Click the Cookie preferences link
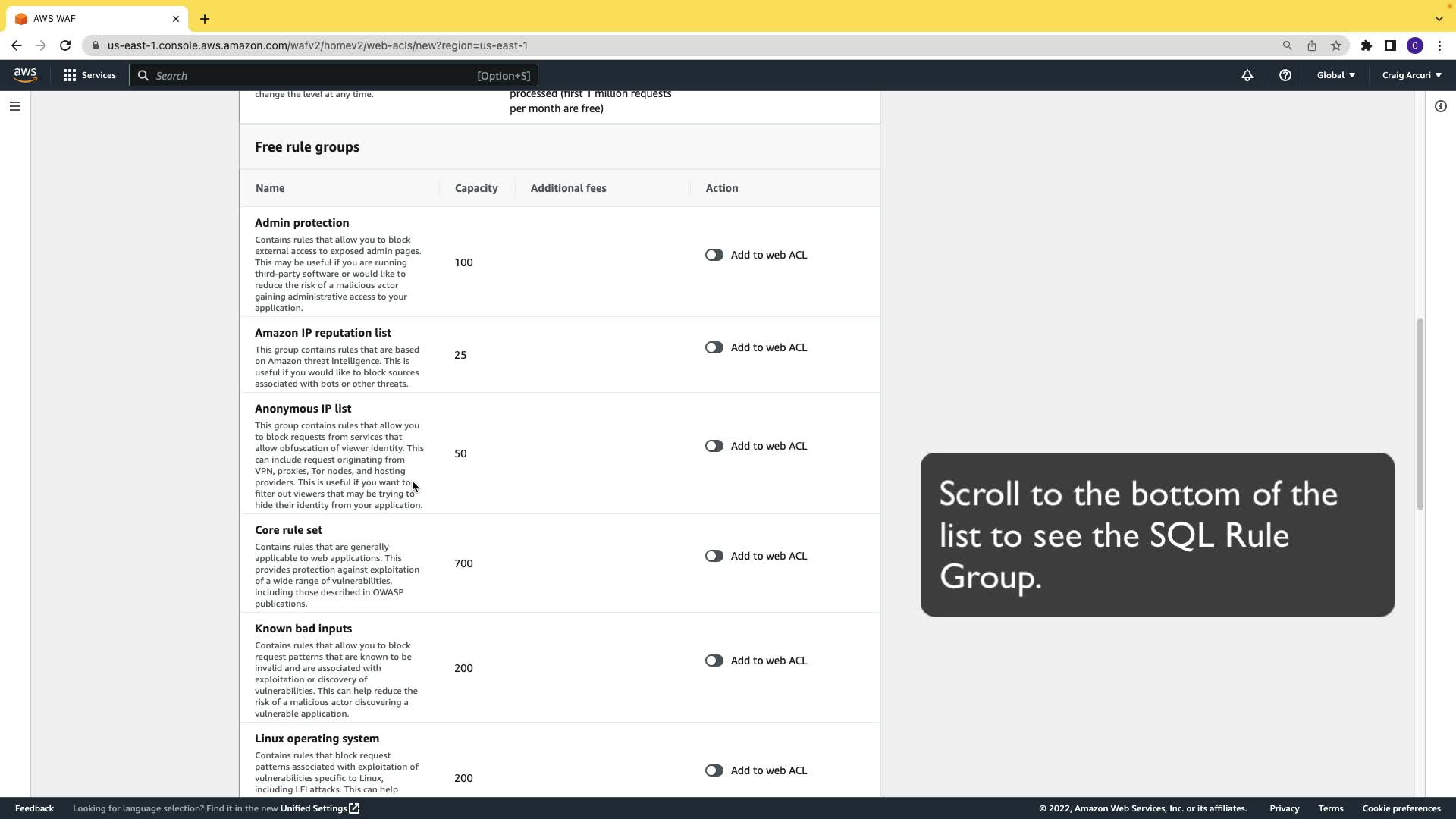The width and height of the screenshot is (1456, 819). (1401, 808)
